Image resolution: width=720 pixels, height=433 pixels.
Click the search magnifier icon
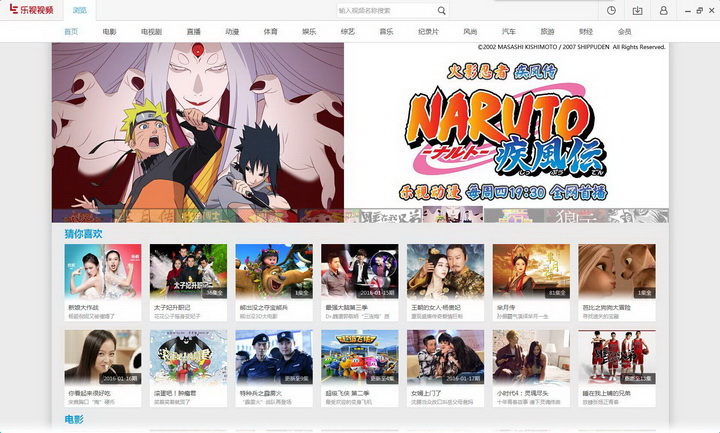(441, 11)
